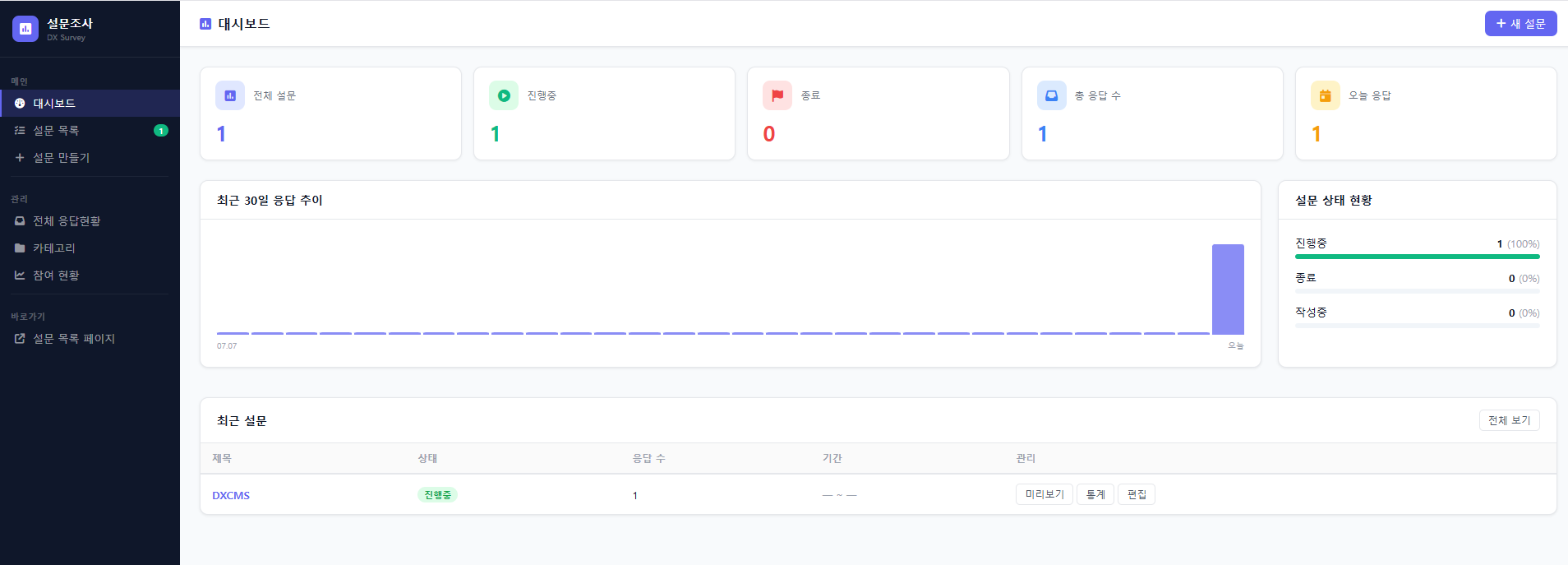1568x565 pixels.
Task: Click the 오늘 chart axis label
Action: pyautogui.click(x=1236, y=345)
